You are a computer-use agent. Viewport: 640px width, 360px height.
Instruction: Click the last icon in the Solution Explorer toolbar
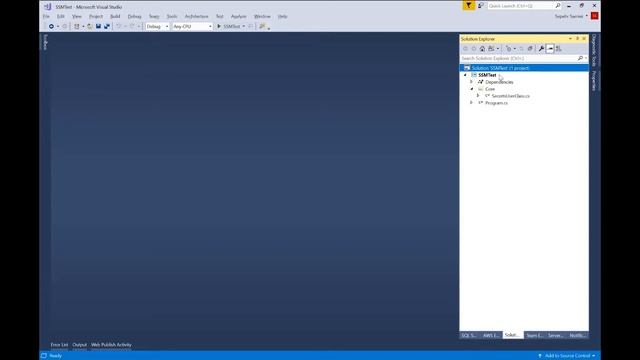pos(559,49)
